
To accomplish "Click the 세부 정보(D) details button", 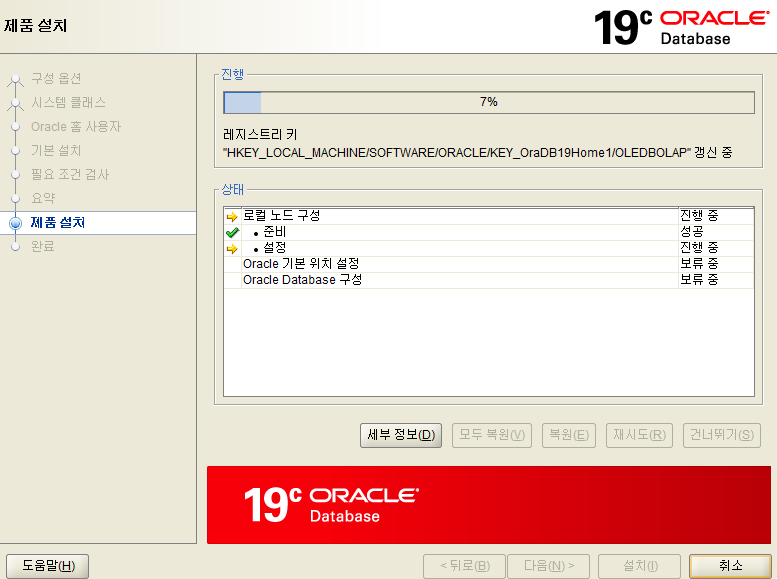I will coord(400,435).
